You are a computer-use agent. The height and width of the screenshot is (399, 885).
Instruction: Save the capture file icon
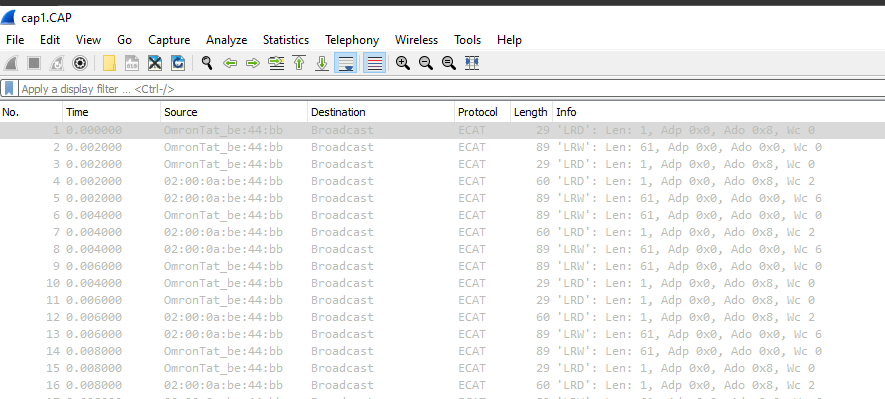click(x=132, y=63)
